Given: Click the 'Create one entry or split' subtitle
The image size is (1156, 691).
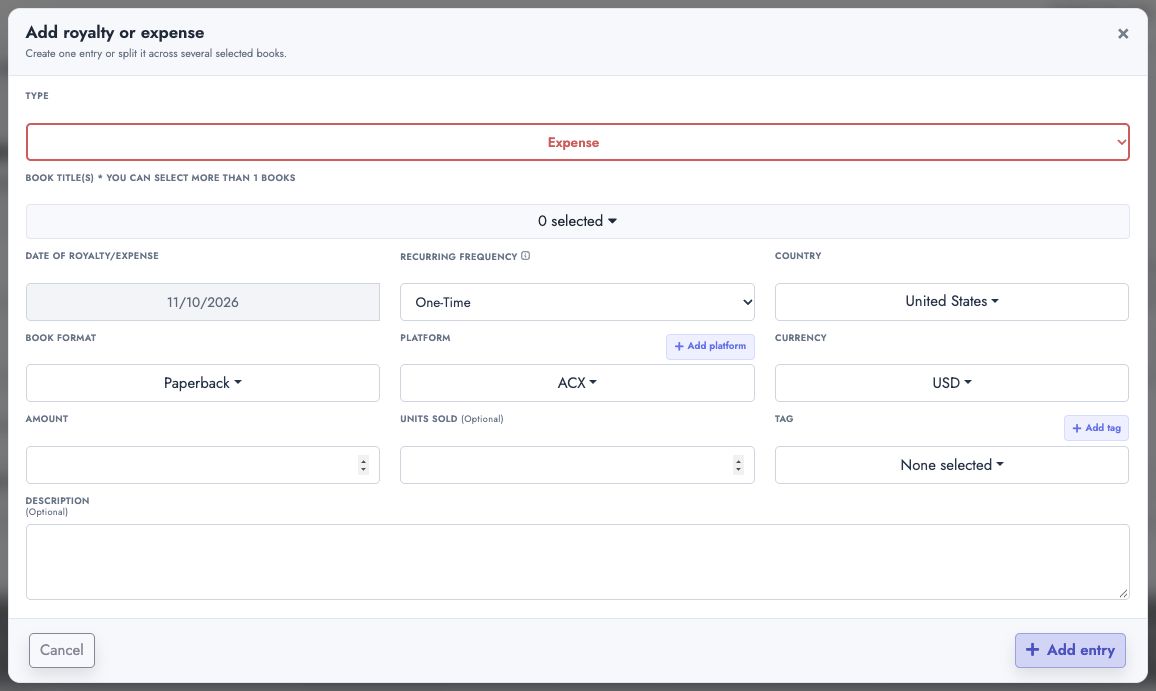Looking at the screenshot, I should [x=156, y=54].
